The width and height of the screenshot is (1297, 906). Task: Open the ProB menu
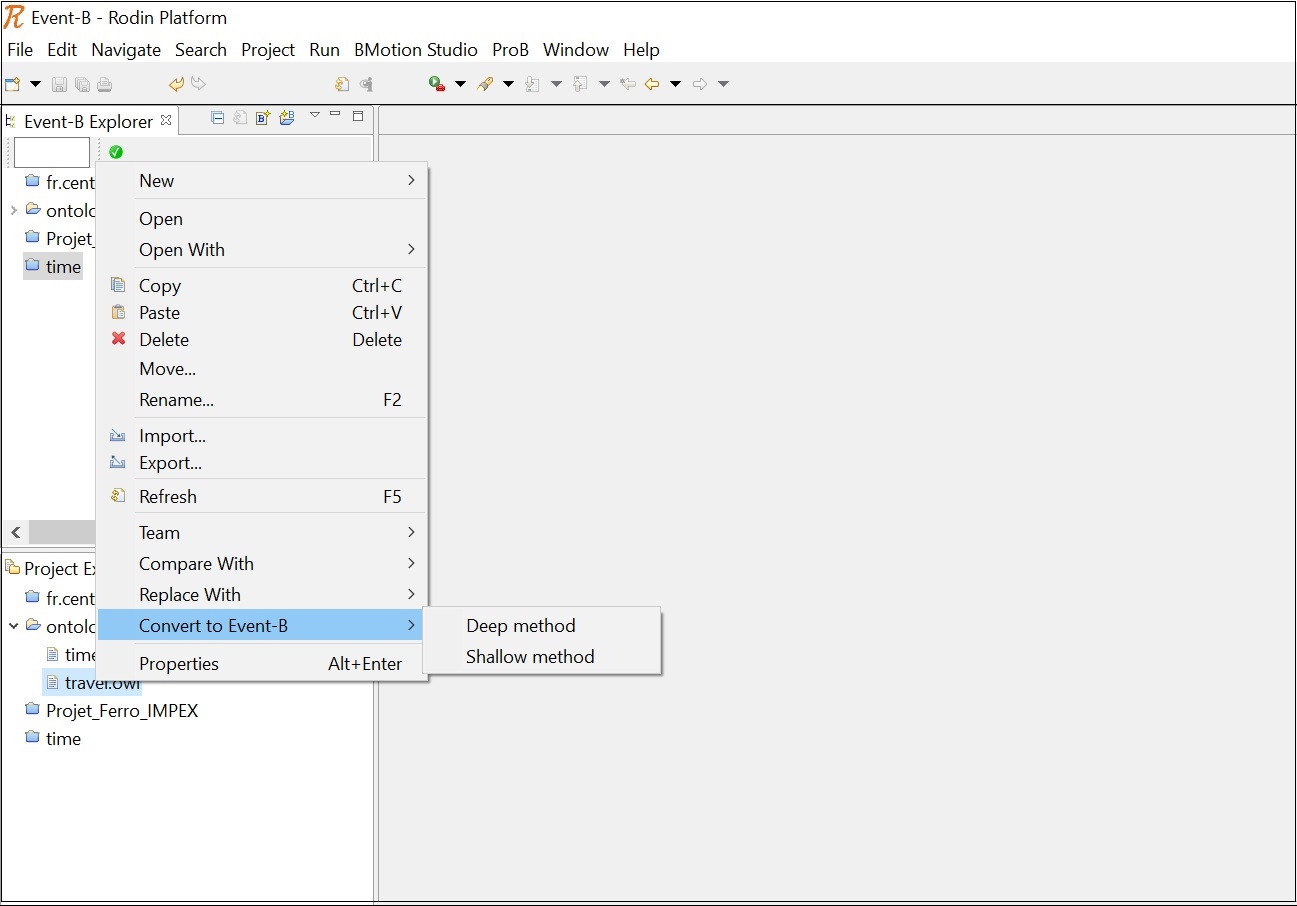pos(511,50)
